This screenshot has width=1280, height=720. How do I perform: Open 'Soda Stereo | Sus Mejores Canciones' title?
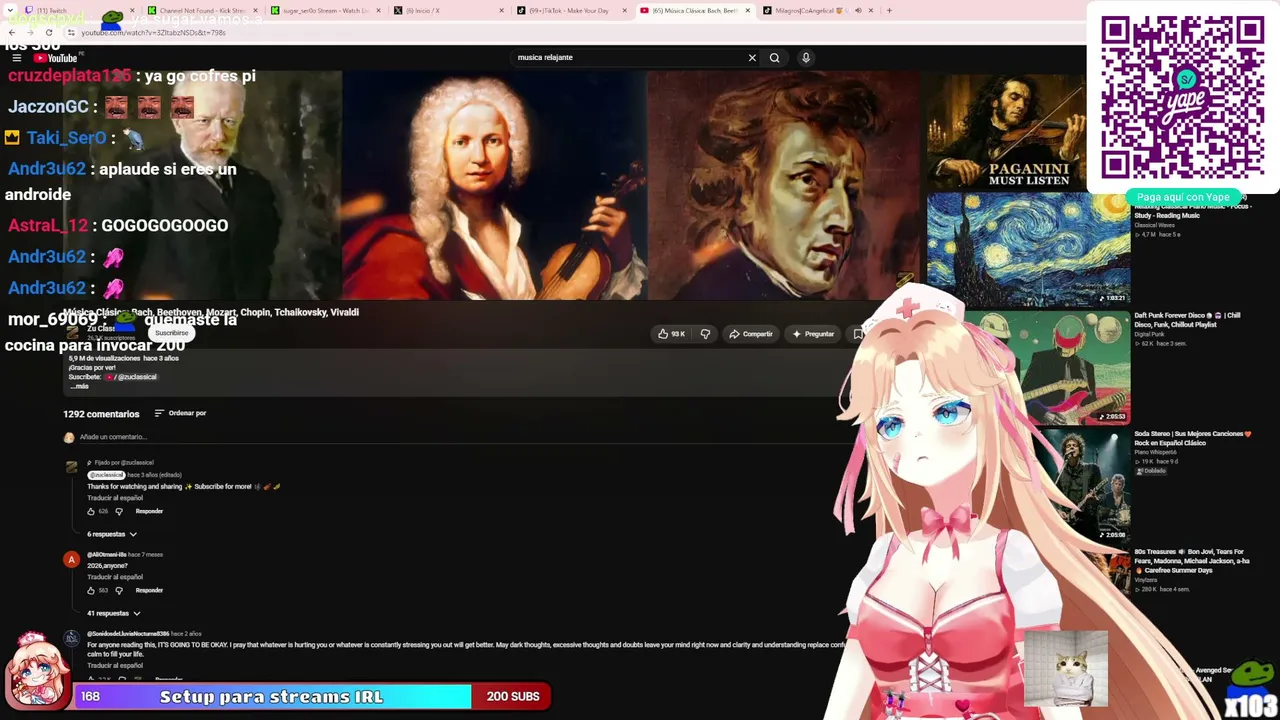(x=1193, y=438)
